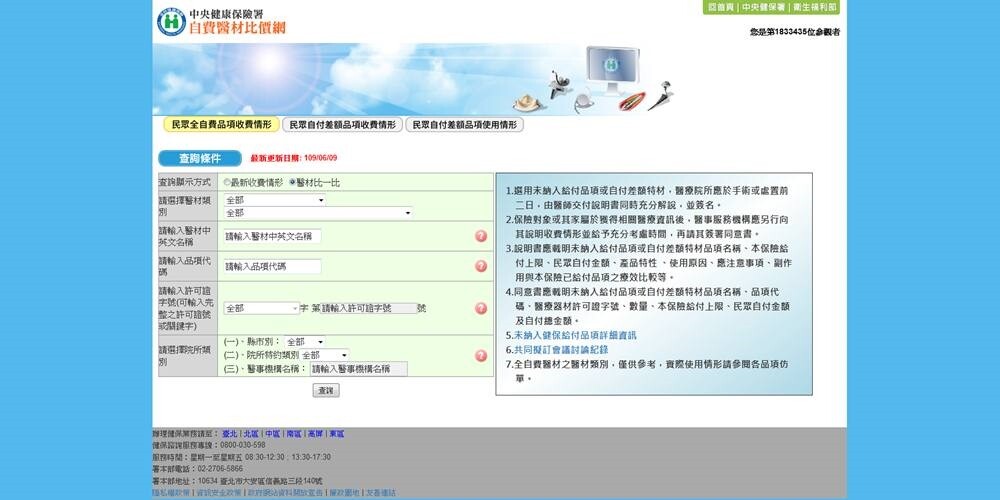Click the 02-2706-5866 phone number
The width and height of the screenshot is (1000, 500).
(x=221, y=469)
